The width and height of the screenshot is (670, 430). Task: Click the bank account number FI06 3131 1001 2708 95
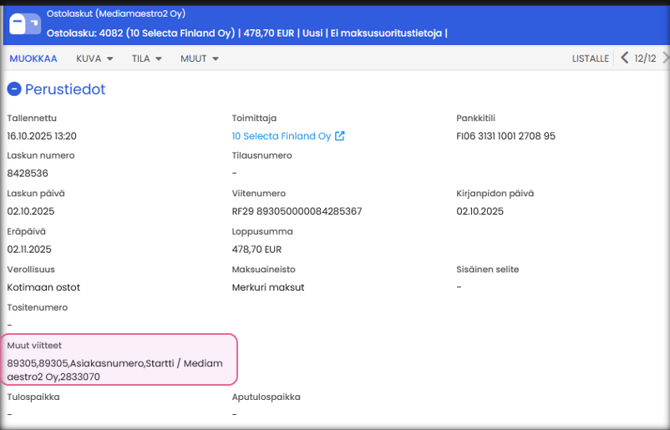point(505,136)
